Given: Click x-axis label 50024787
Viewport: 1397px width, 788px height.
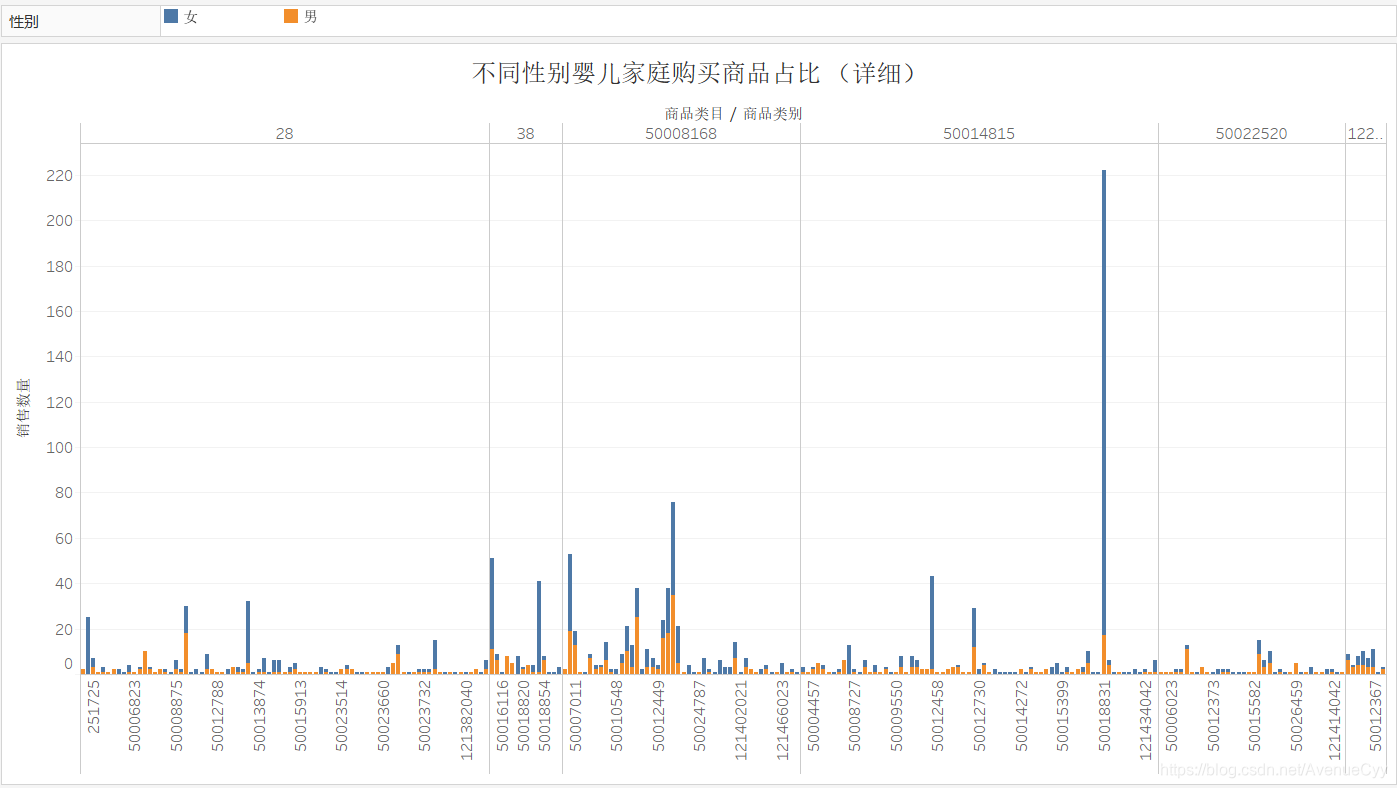Looking at the screenshot, I should coord(700,716).
